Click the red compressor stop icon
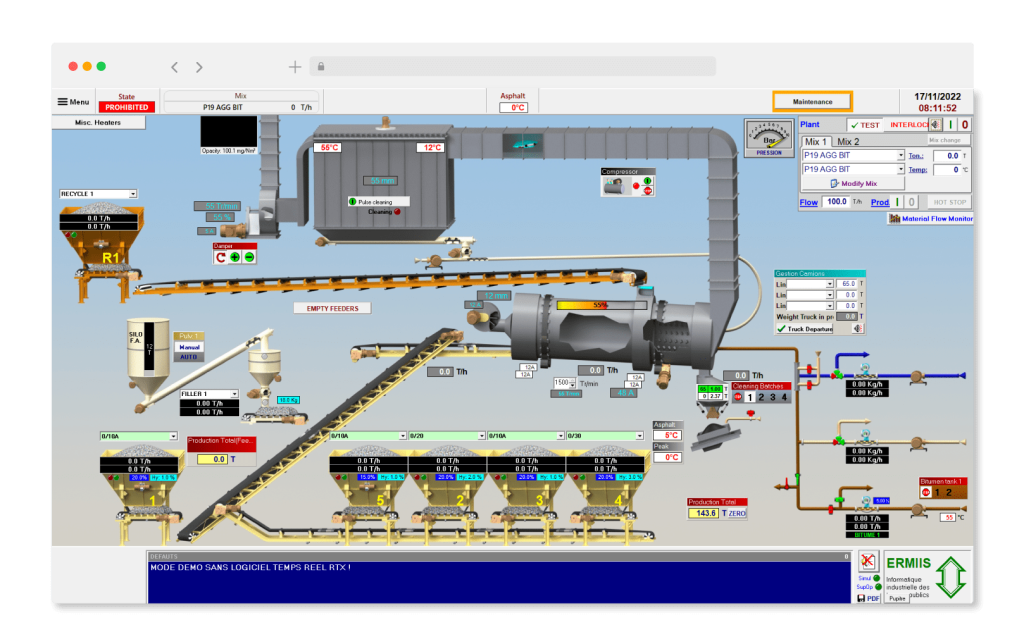This screenshot has width=1024, height=644. coord(647,191)
